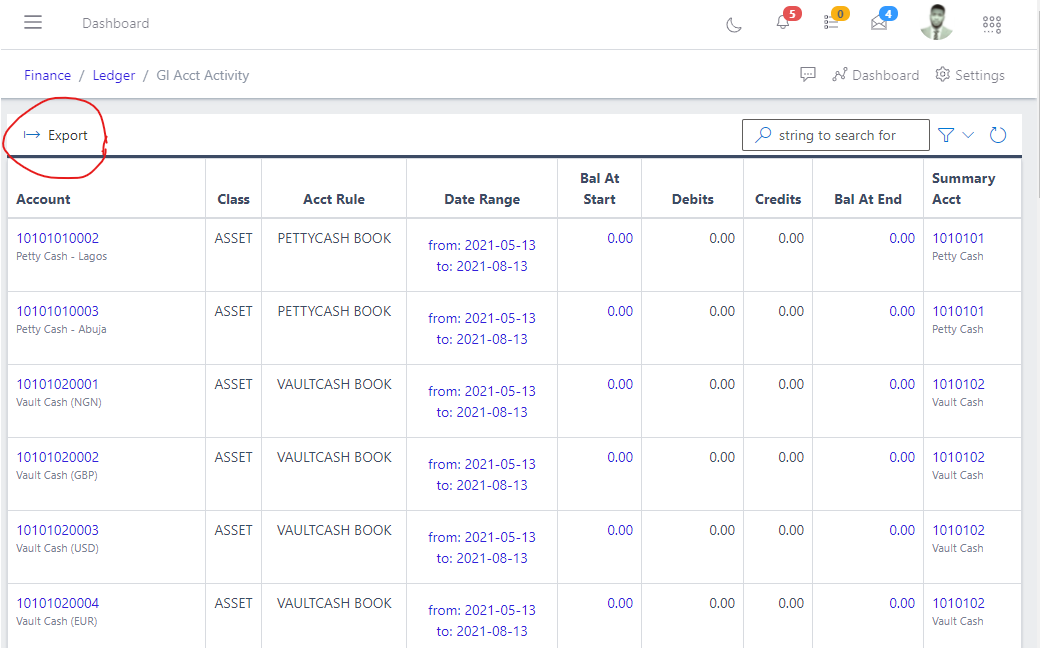
Task: Open Settings from the breadcrumb bar
Action: [x=969, y=74]
